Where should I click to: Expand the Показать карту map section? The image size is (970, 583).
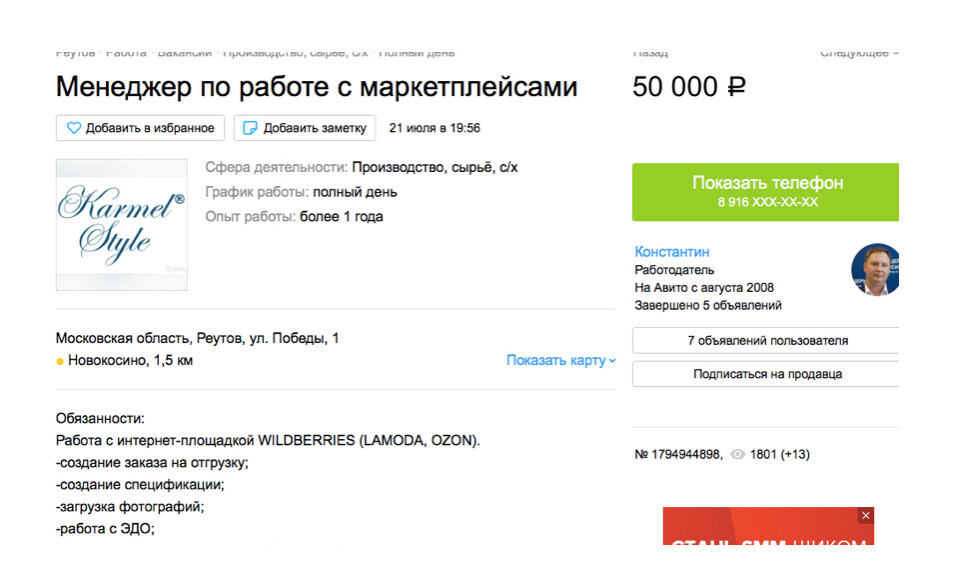[556, 360]
